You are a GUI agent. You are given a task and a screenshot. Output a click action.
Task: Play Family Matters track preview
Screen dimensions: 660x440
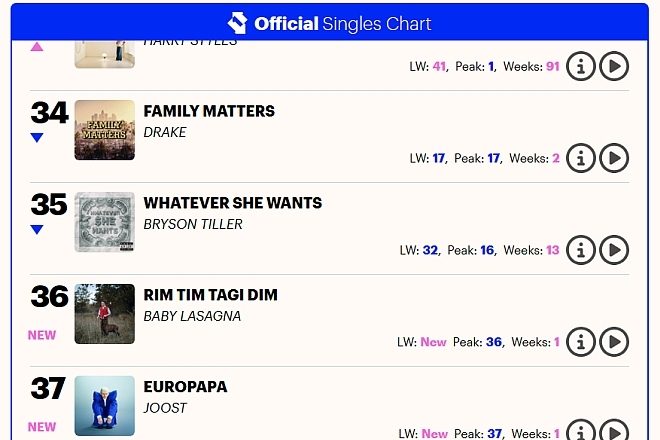(x=614, y=158)
